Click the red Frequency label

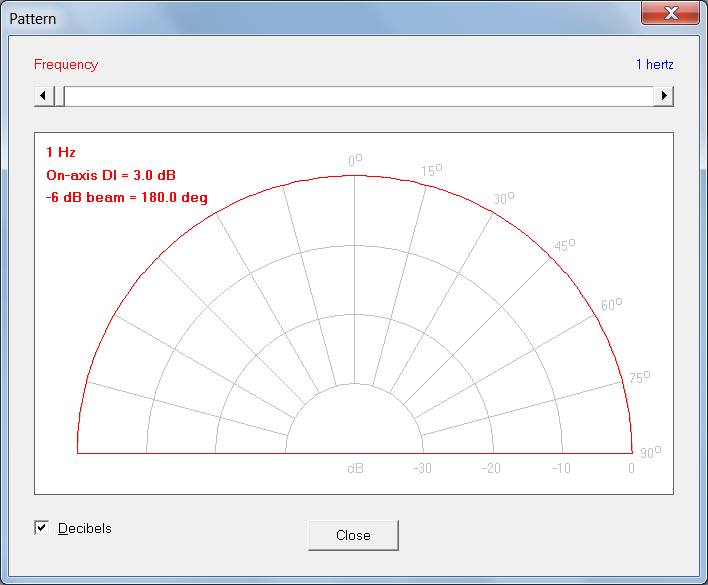pos(66,65)
